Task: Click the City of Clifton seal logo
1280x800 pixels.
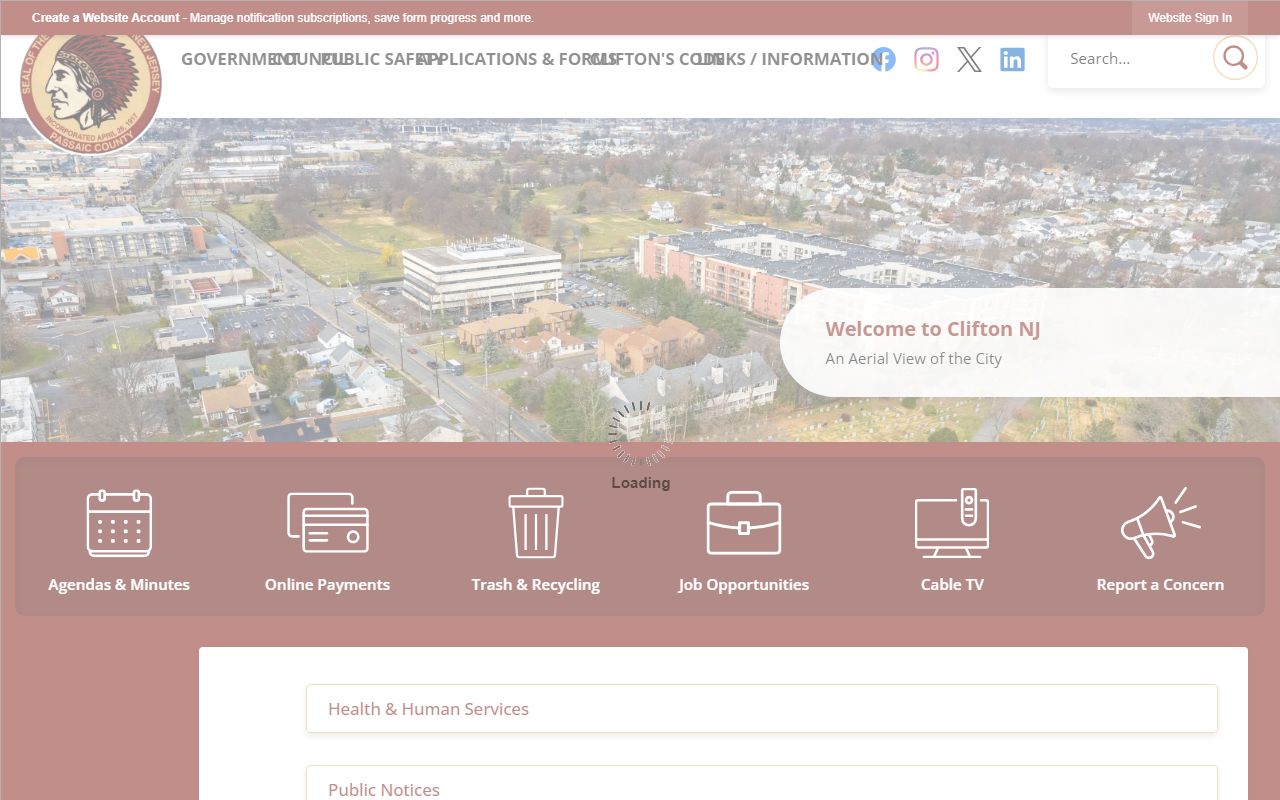Action: 91,86
